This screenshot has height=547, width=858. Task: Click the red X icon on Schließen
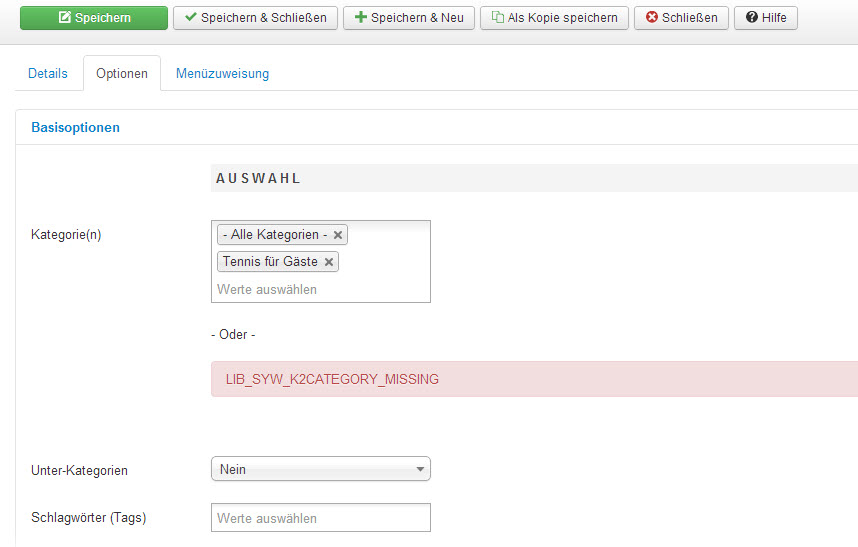(652, 18)
